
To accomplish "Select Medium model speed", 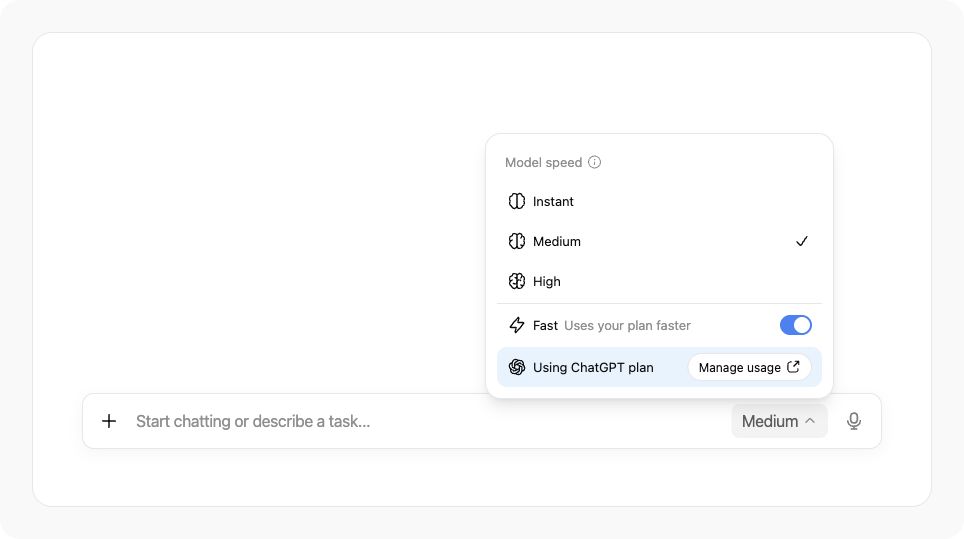I will (659, 242).
